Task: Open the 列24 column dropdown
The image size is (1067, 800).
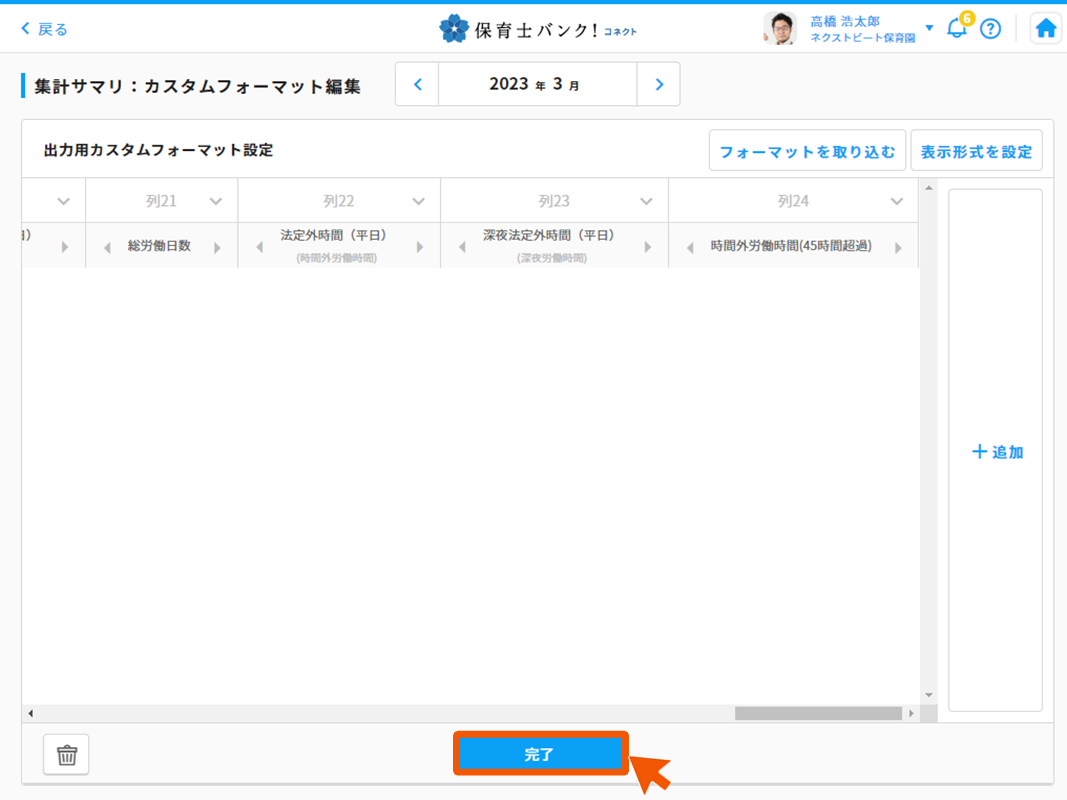Action: [896, 202]
